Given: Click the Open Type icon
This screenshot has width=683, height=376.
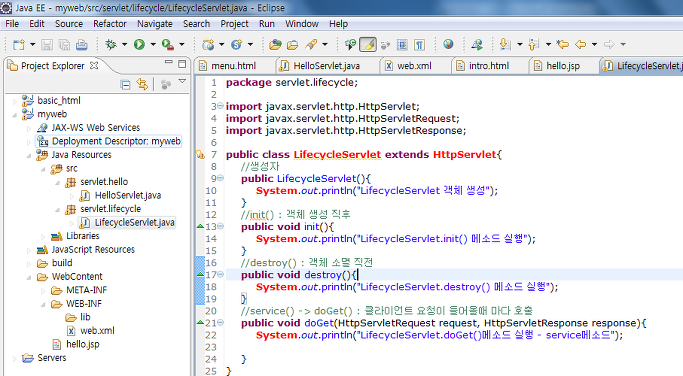Looking at the screenshot, I should (275, 44).
